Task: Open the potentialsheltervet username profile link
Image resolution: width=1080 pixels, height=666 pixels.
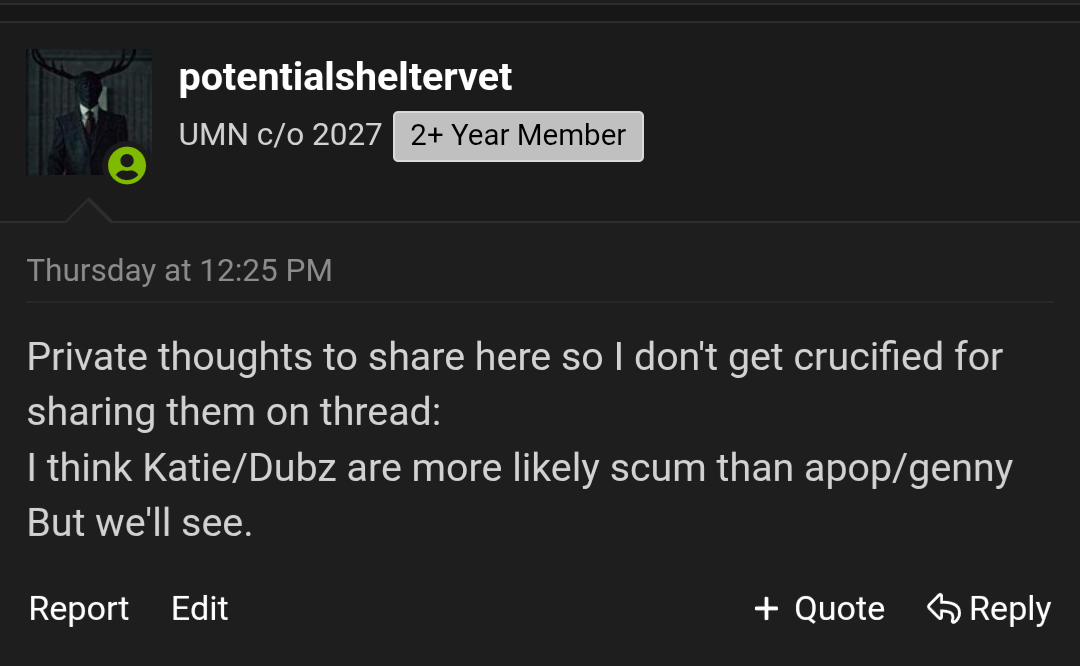Action: [x=345, y=77]
